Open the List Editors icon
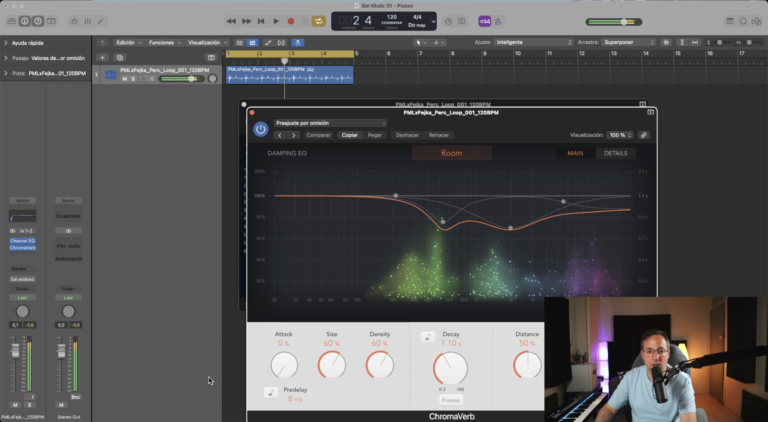This screenshot has width=768, height=422. click(x=730, y=22)
